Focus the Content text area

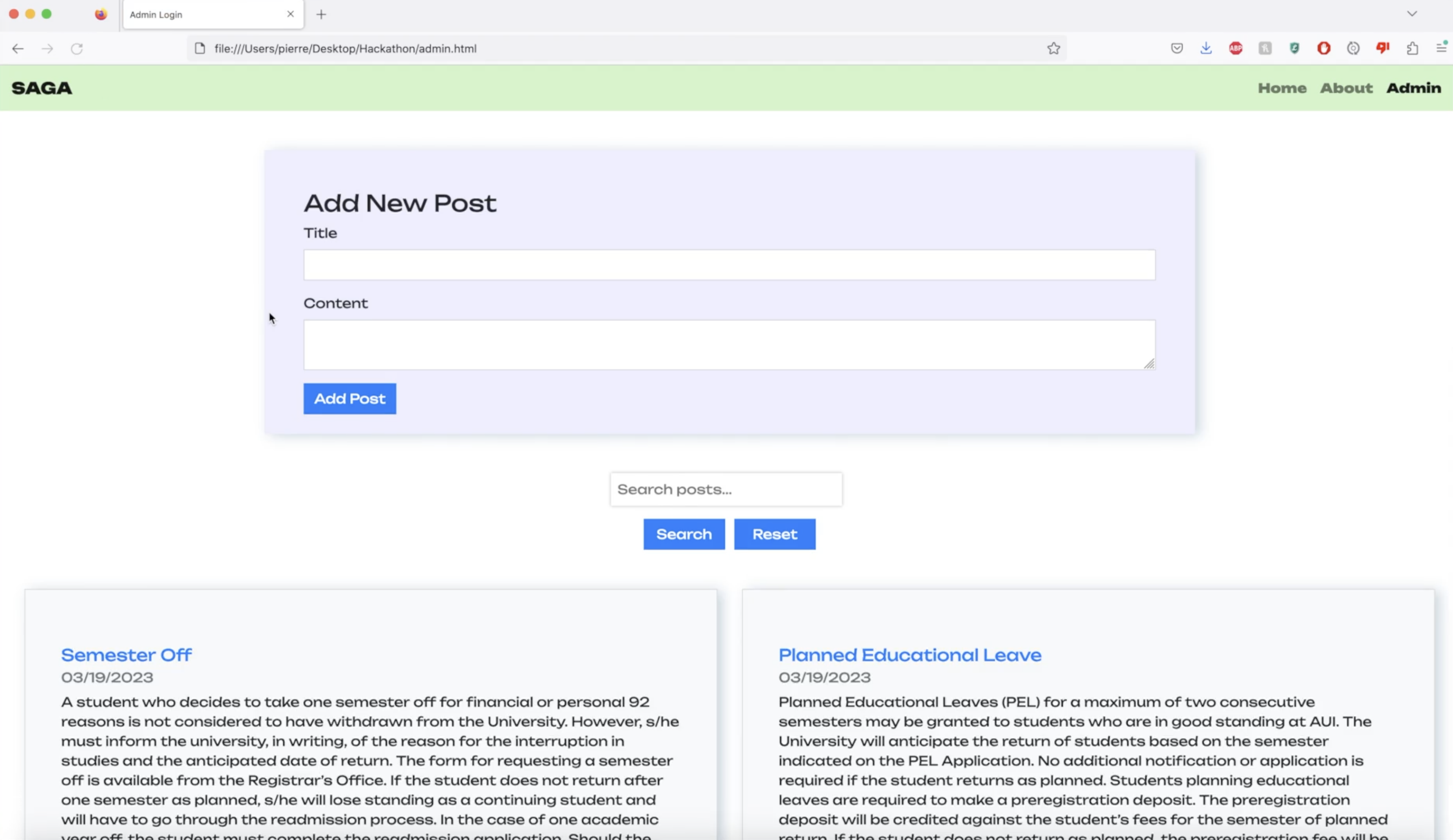click(x=729, y=345)
